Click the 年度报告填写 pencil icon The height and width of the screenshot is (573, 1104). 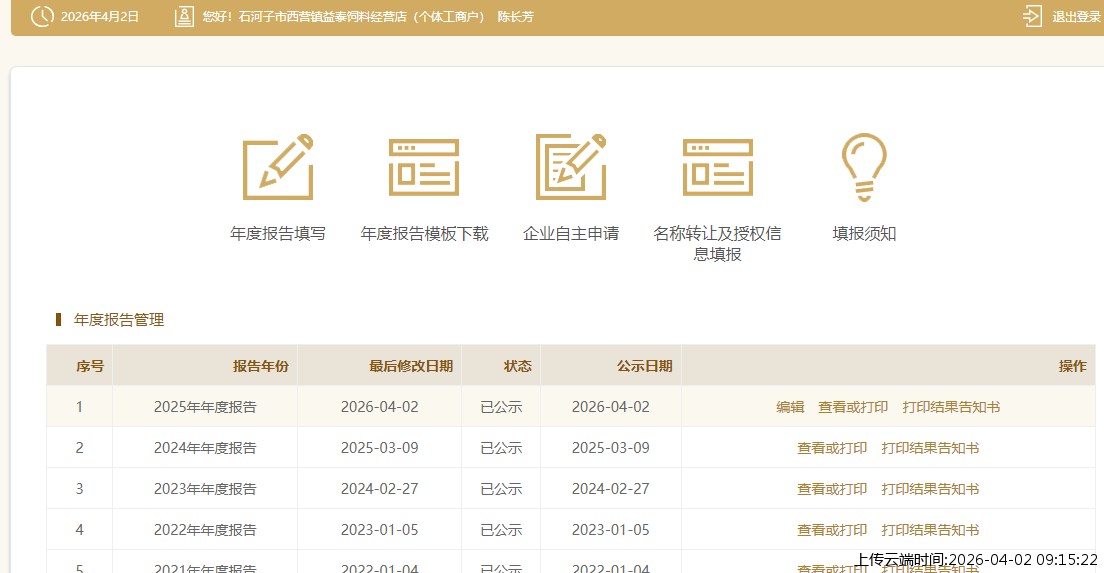tap(278, 167)
